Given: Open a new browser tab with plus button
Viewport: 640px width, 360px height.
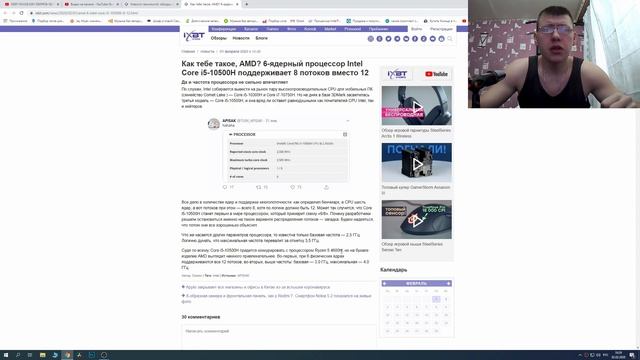Looking at the screenshot, I should pos(246,4).
